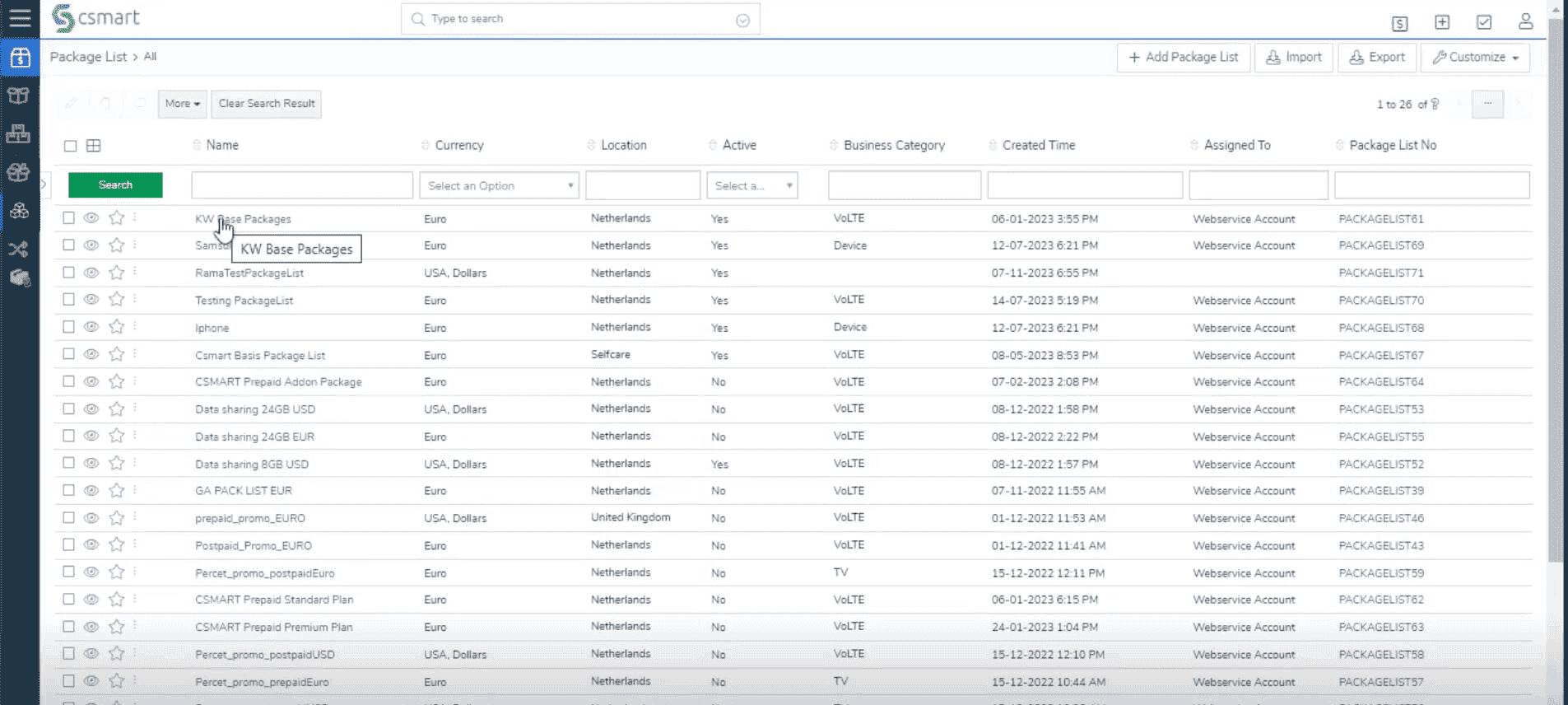1568x705 pixels.
Task: Mark KW Base Packages as favorite with the star
Action: click(x=117, y=218)
